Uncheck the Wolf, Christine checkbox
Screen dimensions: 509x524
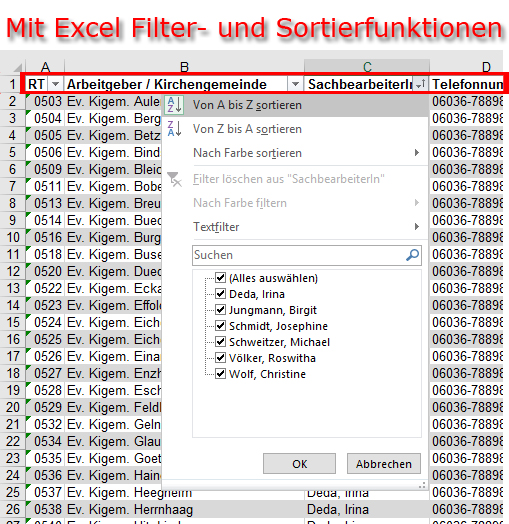220,373
